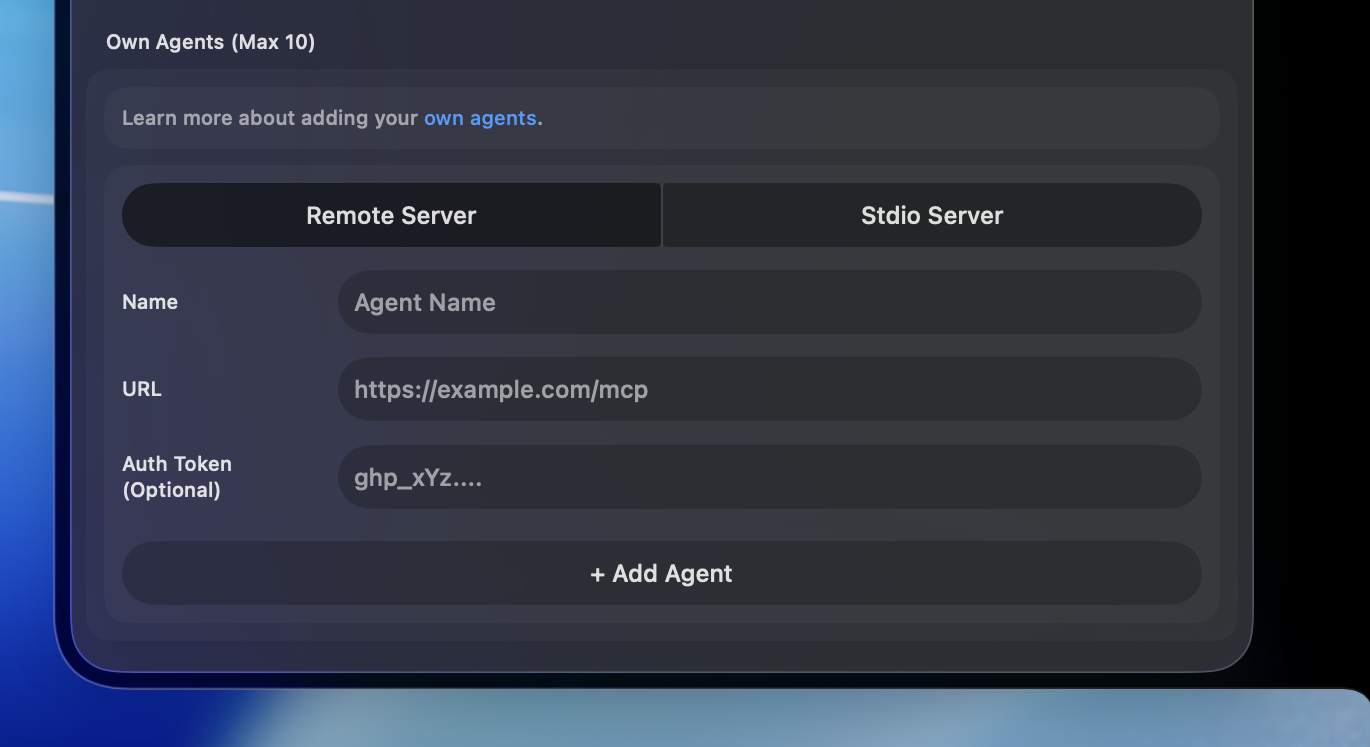This screenshot has height=747, width=1370.
Task: Click inside the Agent Name field
Action: click(x=770, y=302)
